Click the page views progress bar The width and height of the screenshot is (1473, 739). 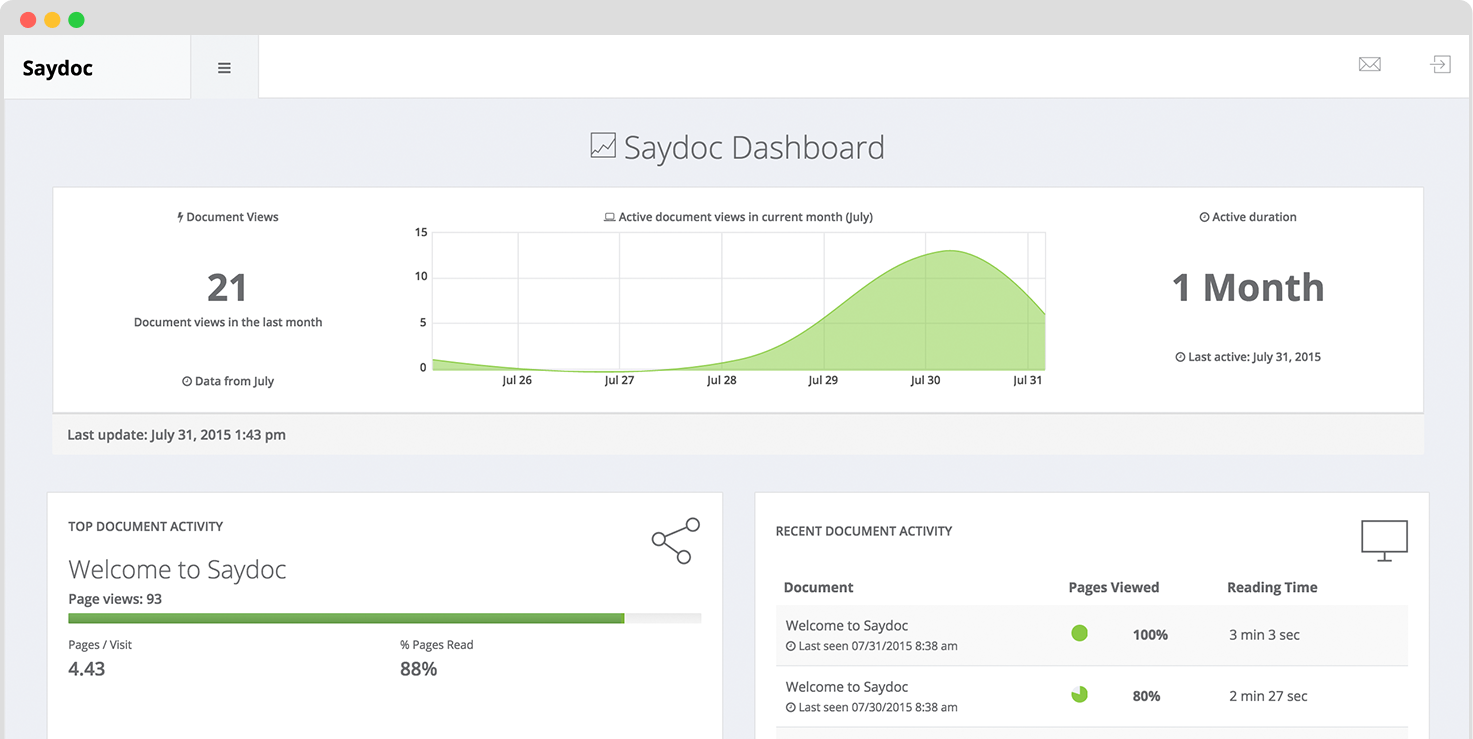point(385,618)
